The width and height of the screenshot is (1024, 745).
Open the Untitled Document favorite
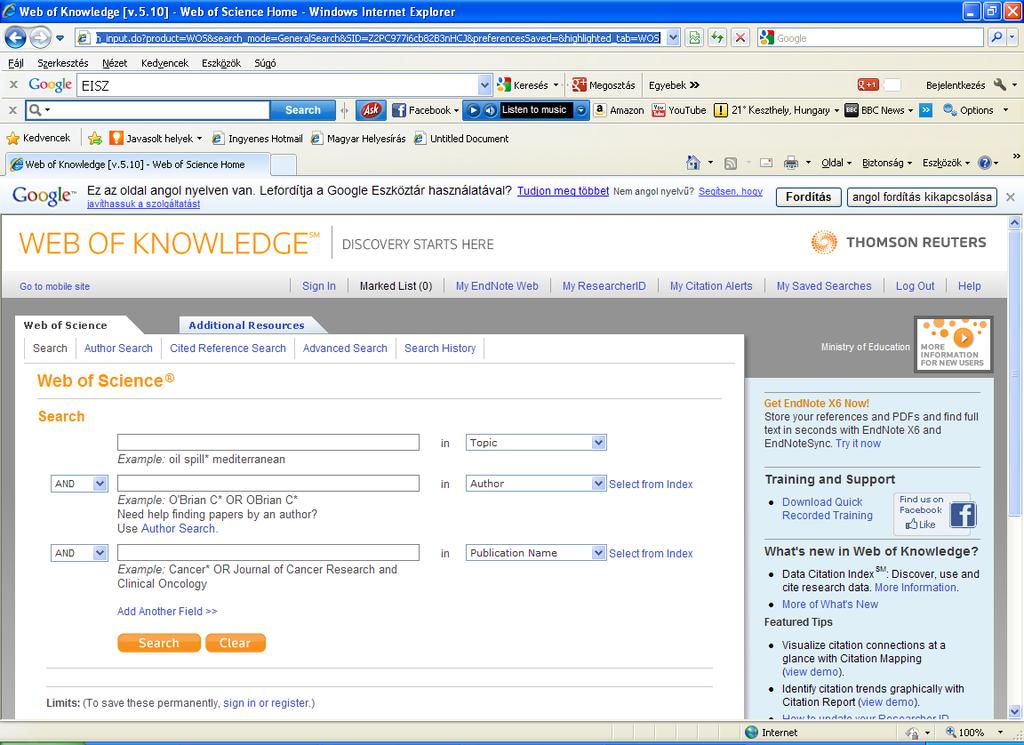pos(462,138)
